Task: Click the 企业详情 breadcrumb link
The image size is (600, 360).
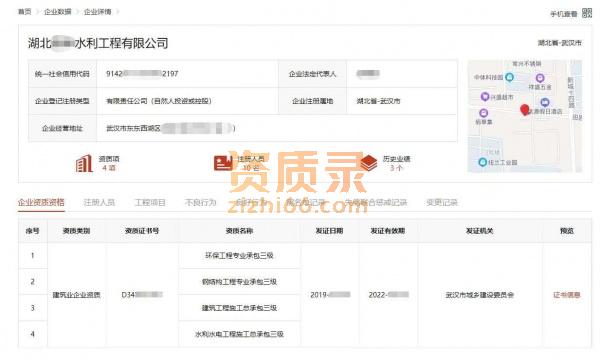Action: pos(98,12)
